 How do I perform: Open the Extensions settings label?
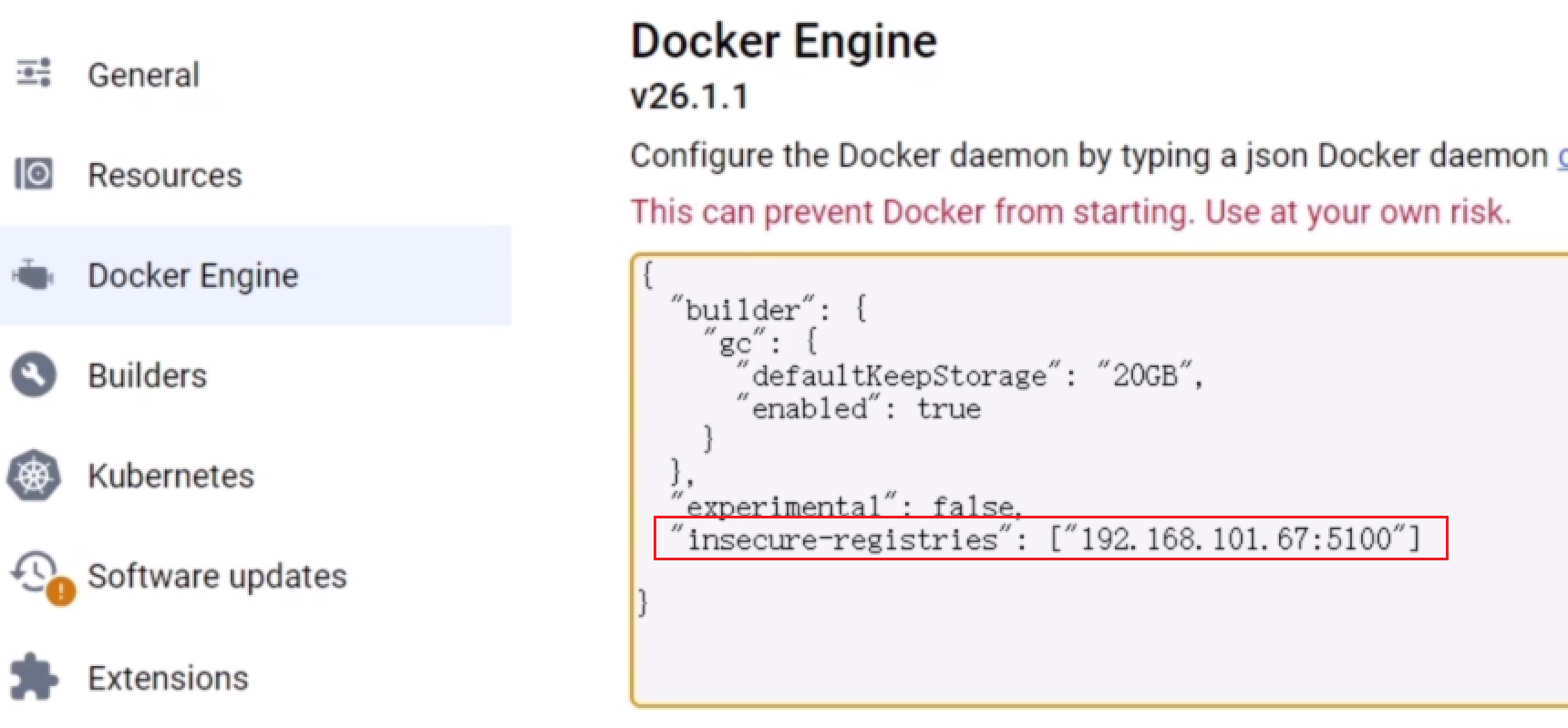coord(168,678)
